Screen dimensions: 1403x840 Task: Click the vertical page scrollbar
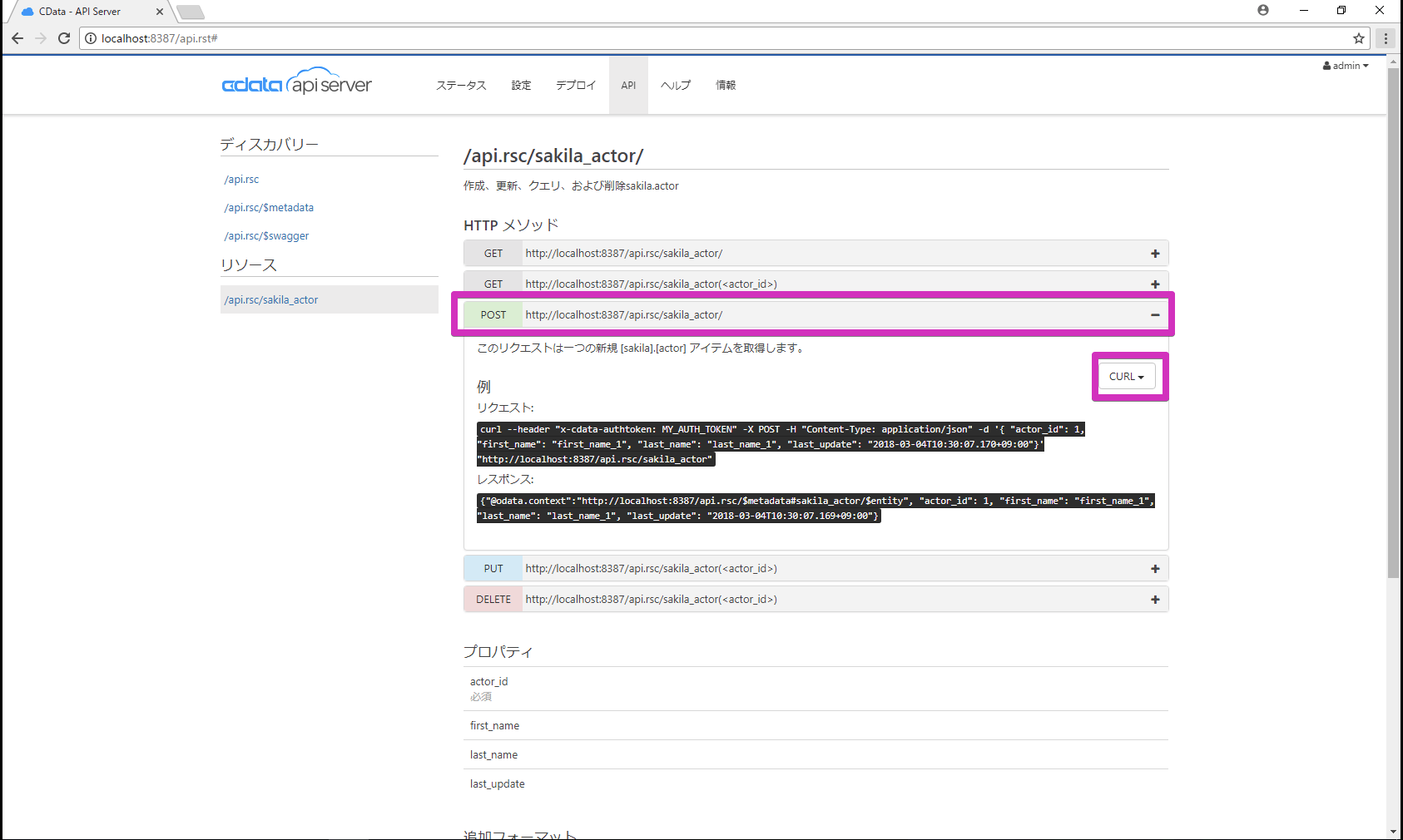(x=1393, y=324)
